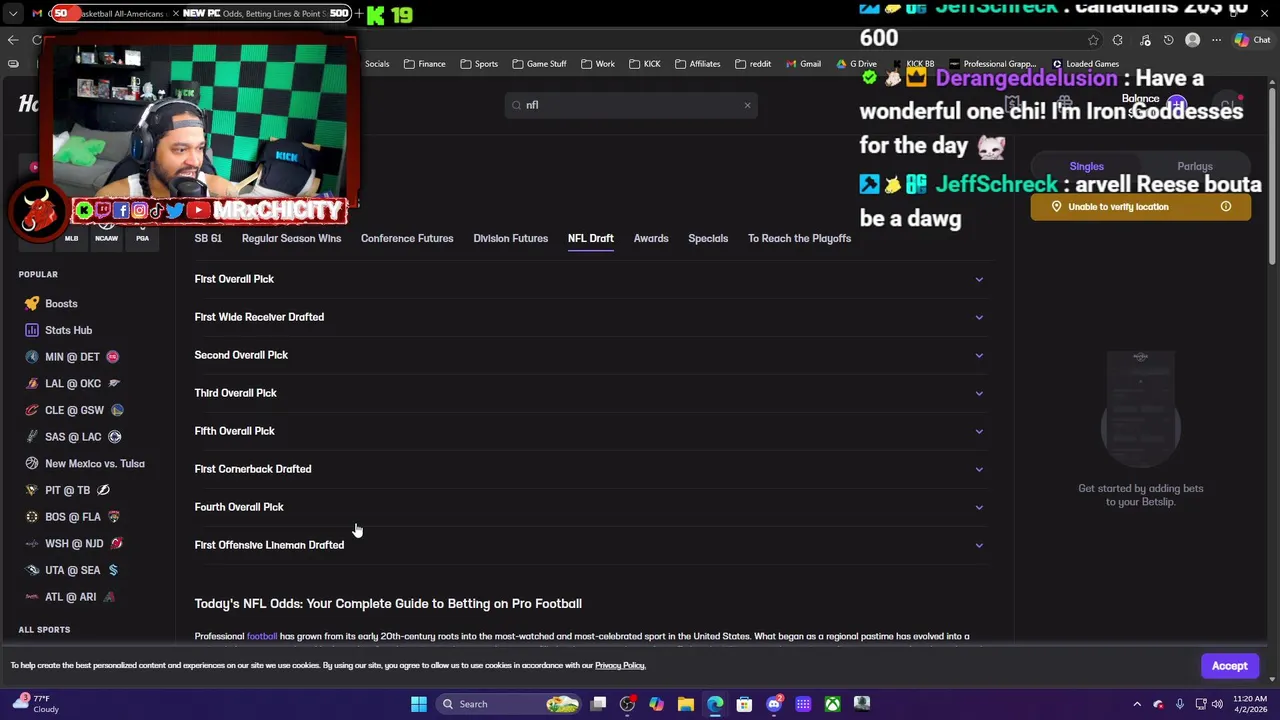The width and height of the screenshot is (1280, 720).
Task: Open the Gmail bookmark
Action: coord(803,64)
